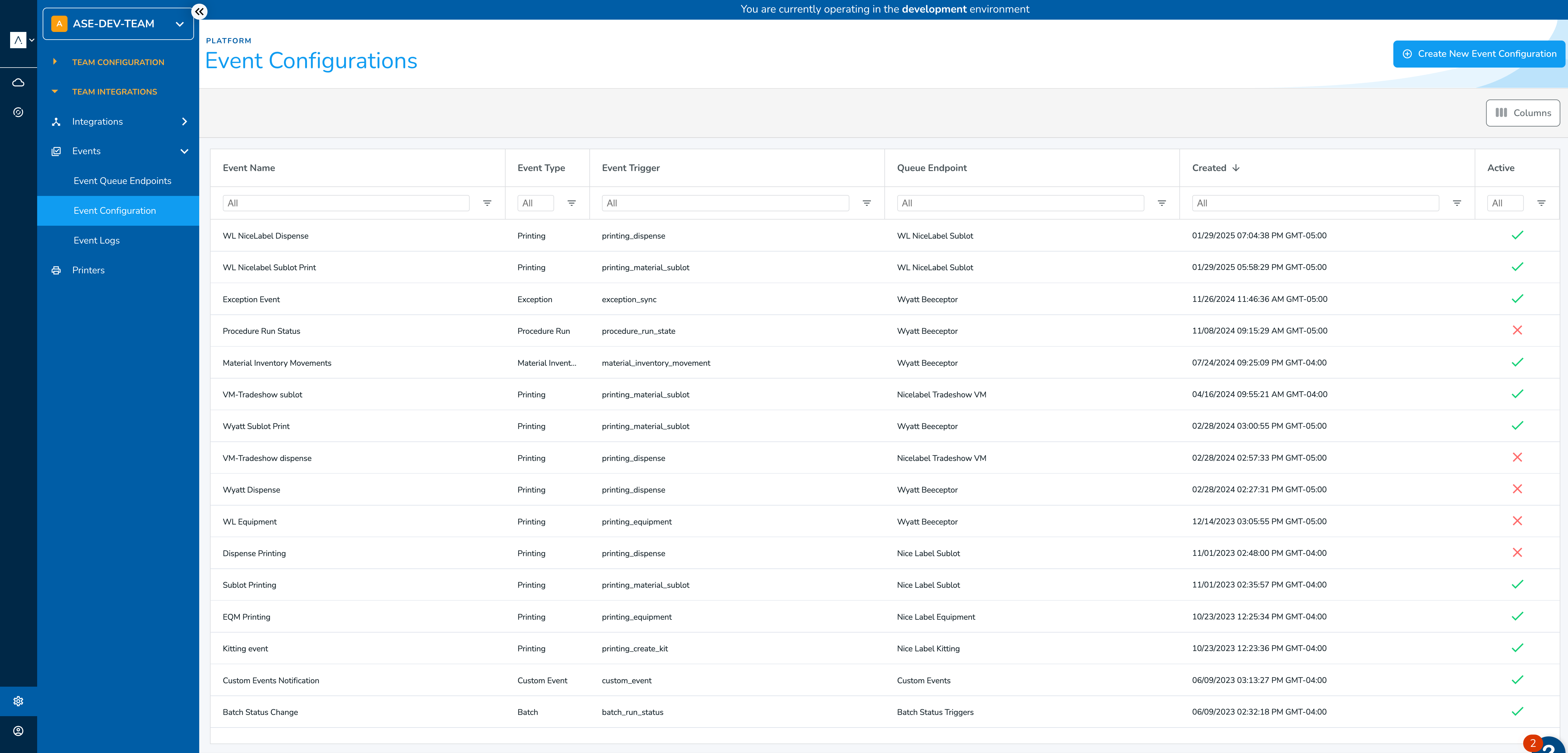Image resolution: width=1568 pixels, height=753 pixels.
Task: Open filter menu for Event Trigger column
Action: tap(867, 203)
